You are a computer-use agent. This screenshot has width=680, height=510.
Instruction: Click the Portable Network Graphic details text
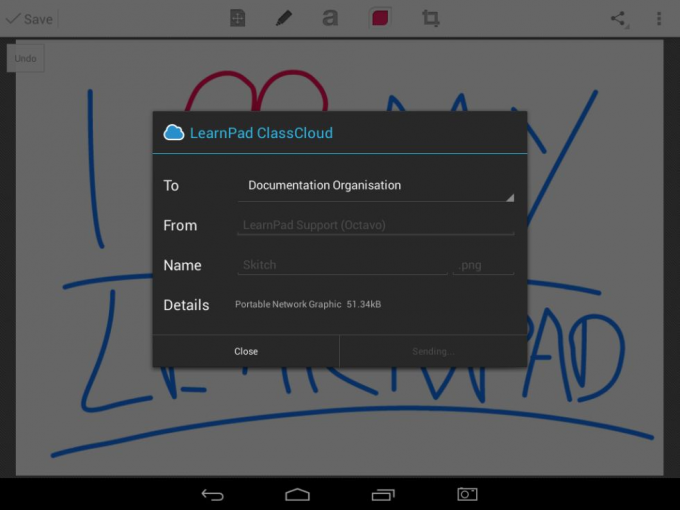coord(288,304)
